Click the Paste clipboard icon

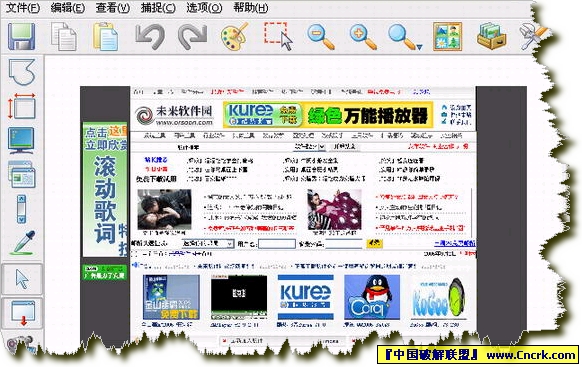[105, 36]
